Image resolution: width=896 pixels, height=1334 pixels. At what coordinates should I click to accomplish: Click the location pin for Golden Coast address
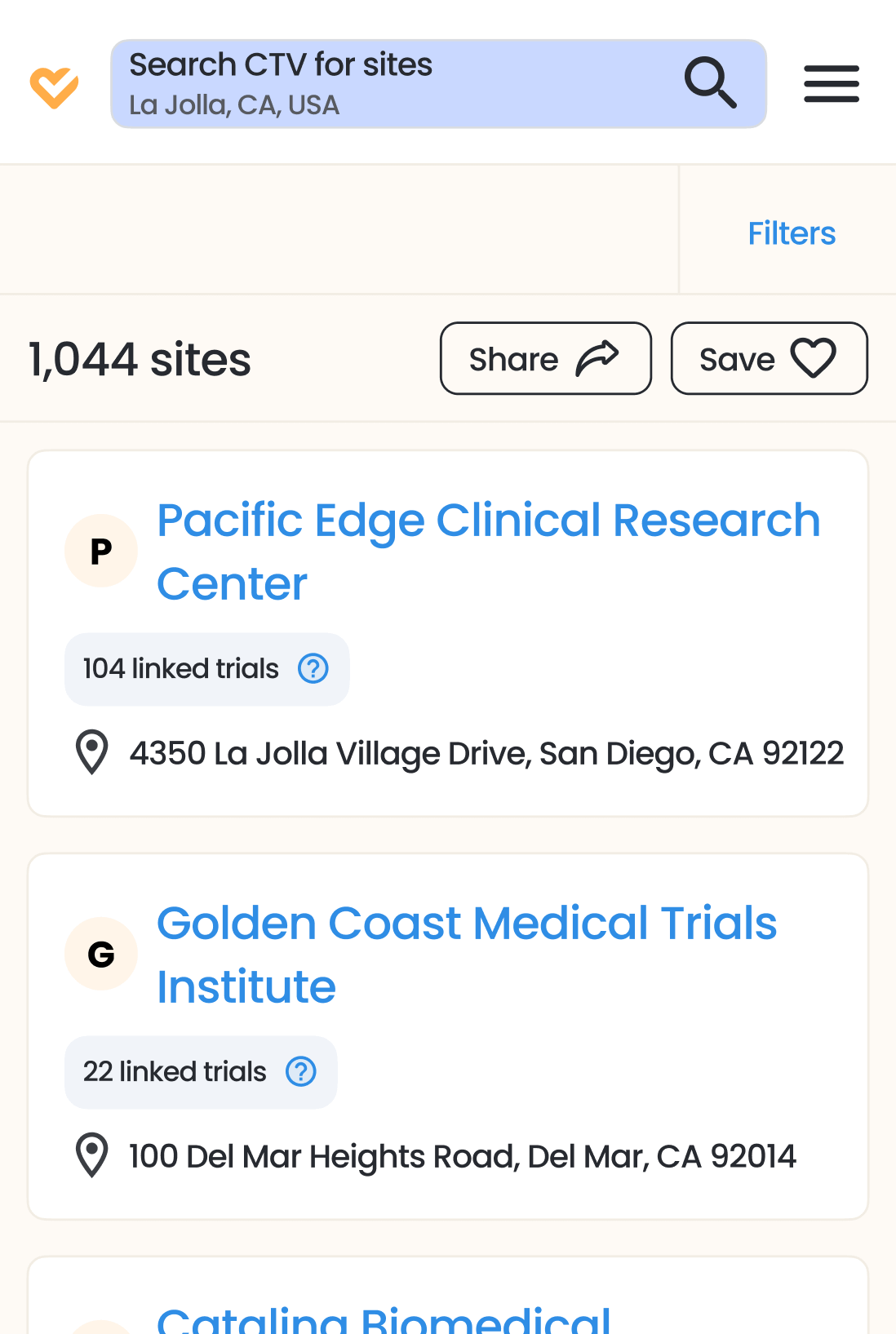click(92, 1155)
